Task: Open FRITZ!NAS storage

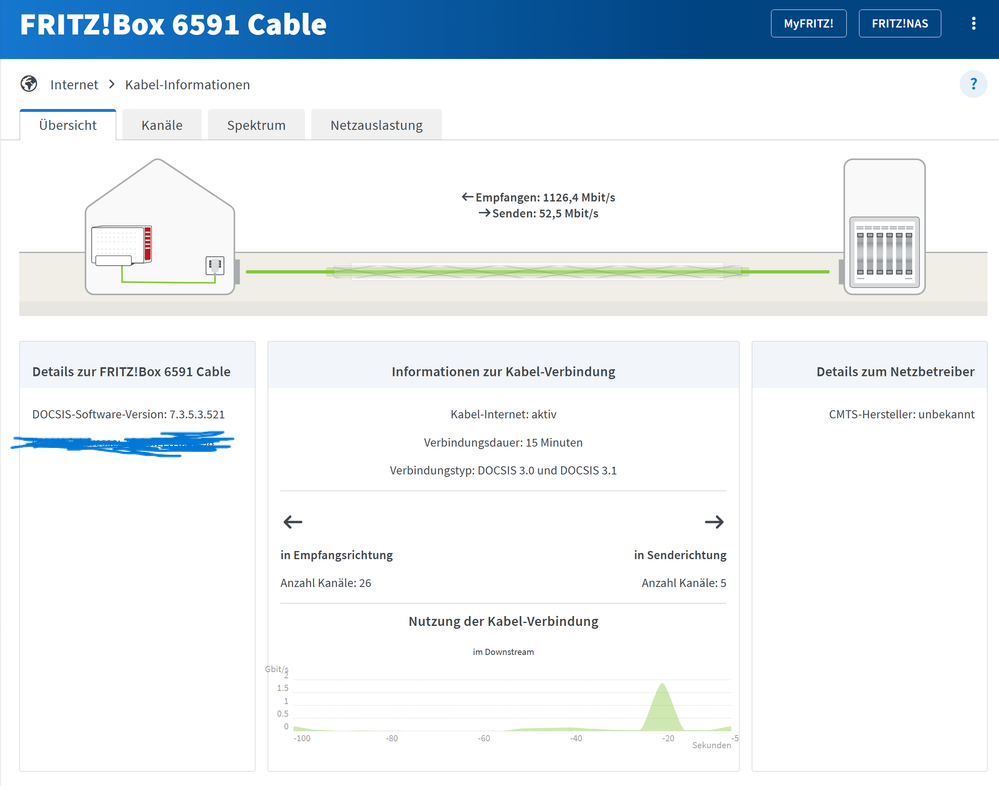Action: coord(900,24)
